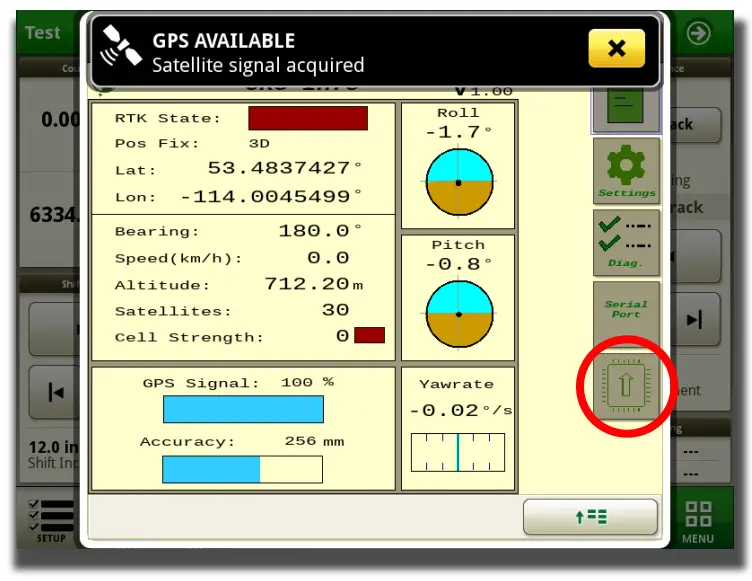Click Satellite signal acquired message

[x=258, y=65]
